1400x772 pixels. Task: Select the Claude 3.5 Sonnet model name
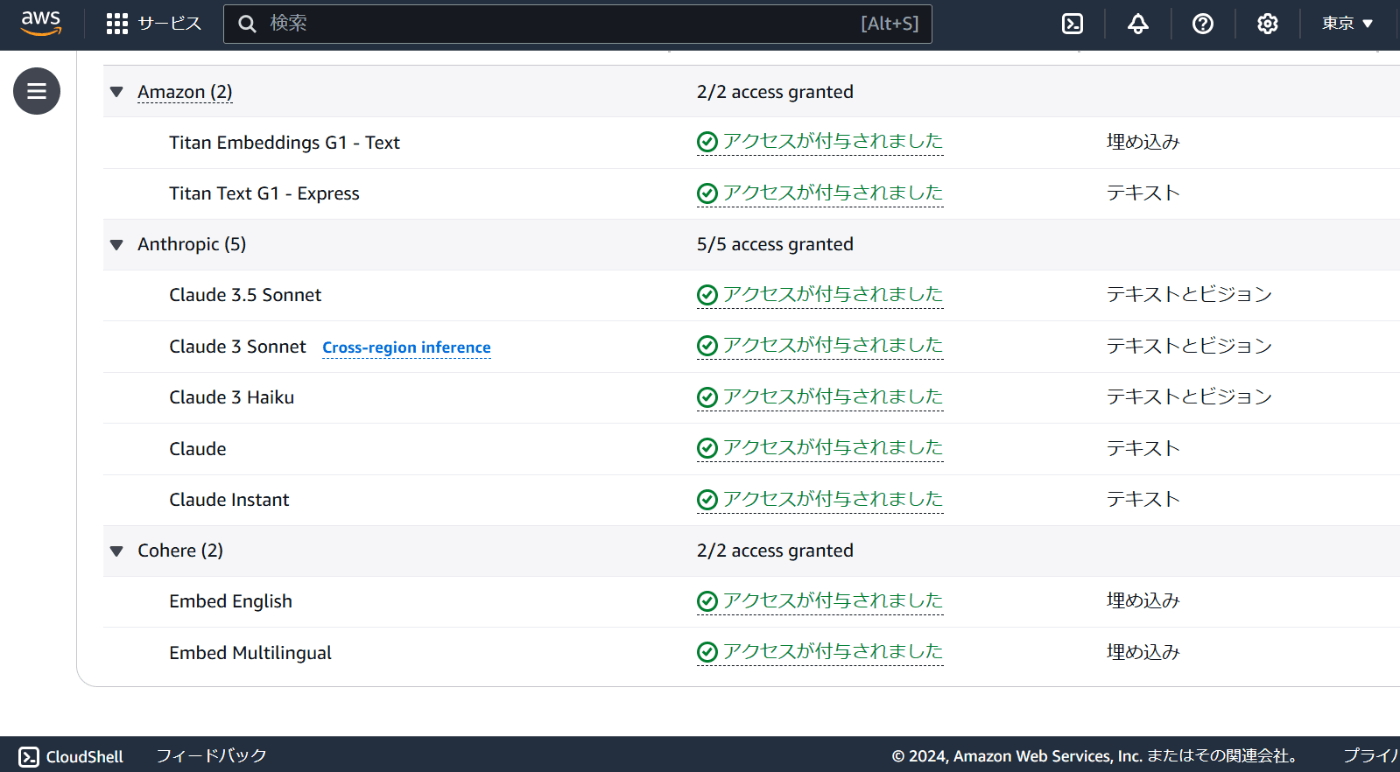pyautogui.click(x=245, y=295)
